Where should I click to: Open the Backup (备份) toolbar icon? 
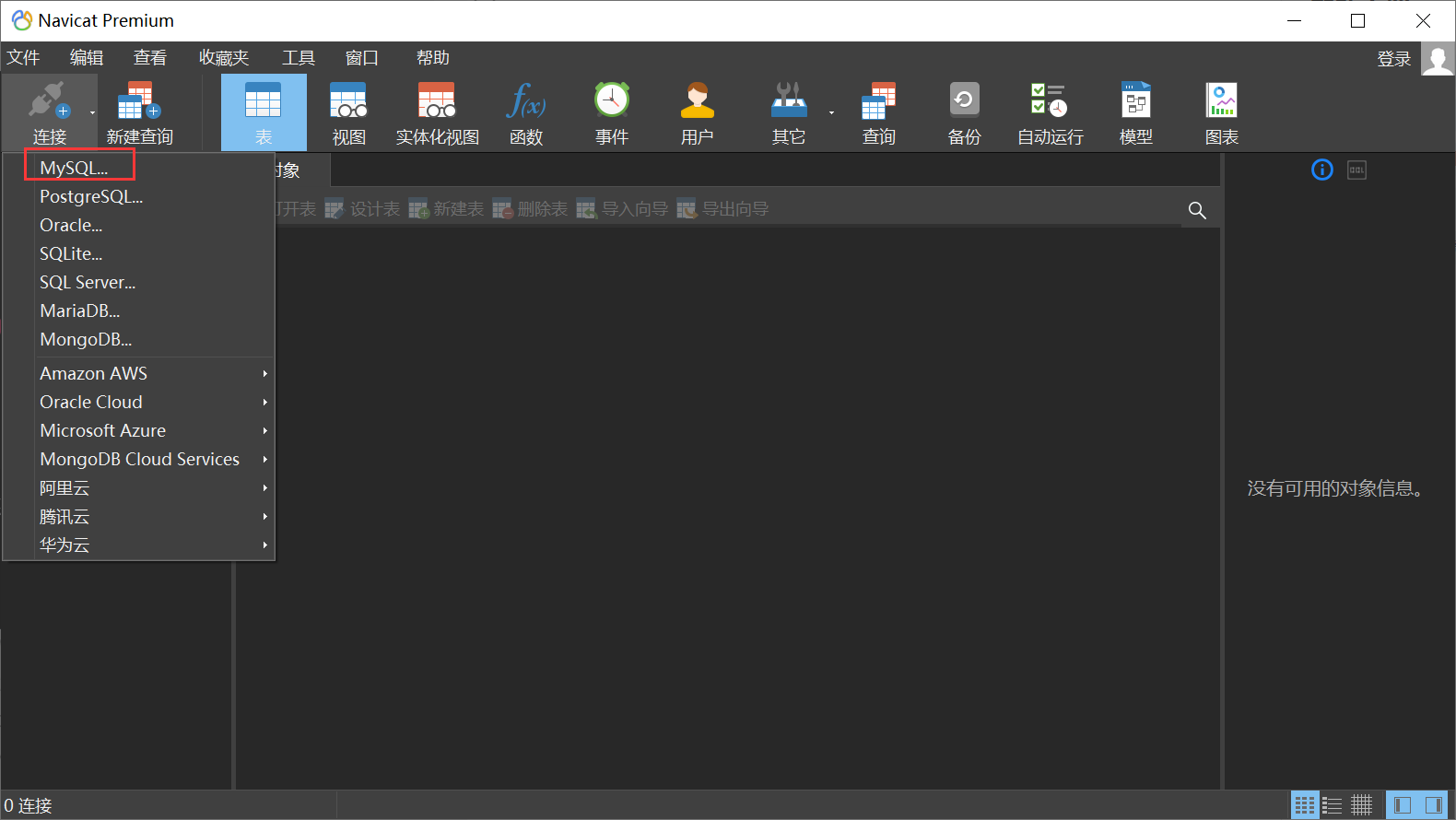[964, 100]
